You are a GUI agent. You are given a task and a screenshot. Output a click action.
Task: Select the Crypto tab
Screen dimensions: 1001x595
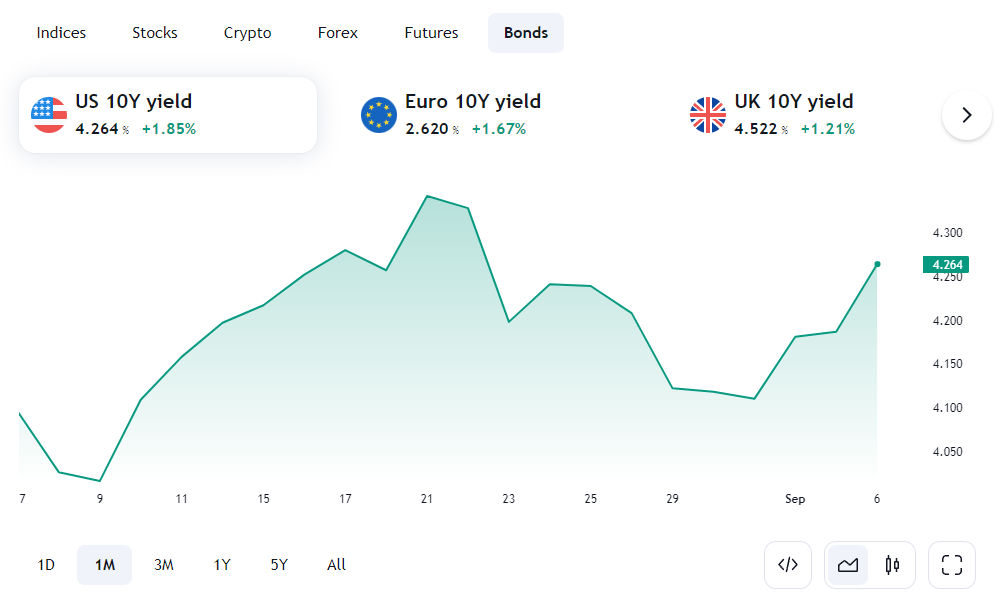tap(248, 33)
